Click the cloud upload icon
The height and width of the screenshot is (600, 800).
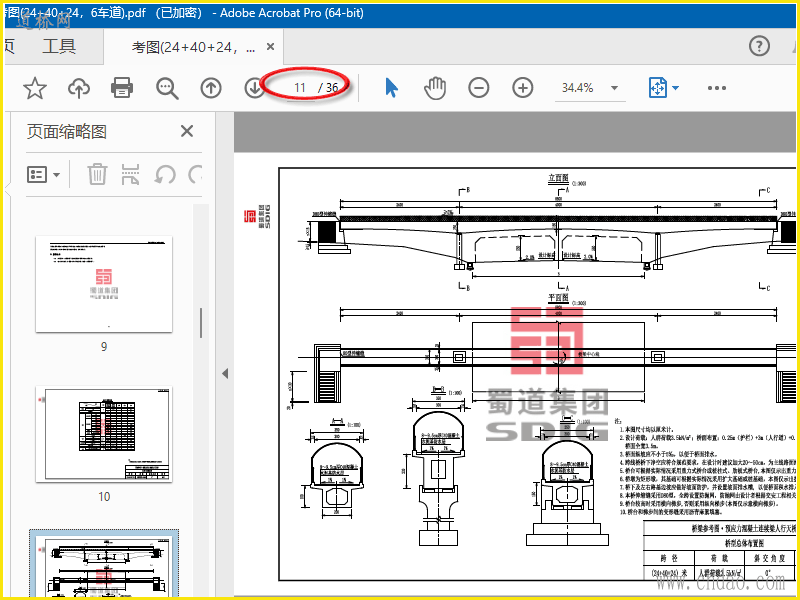(79, 88)
